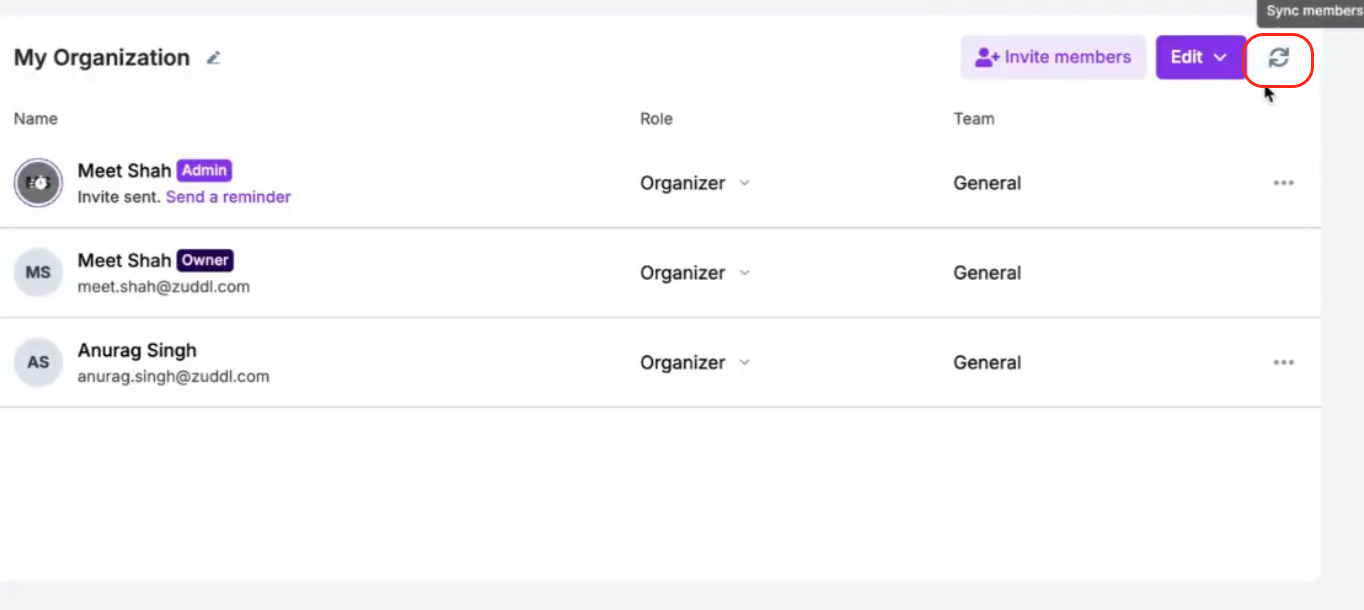
Task: Open the three-dot menu for Anurag Singh
Action: [x=1283, y=363]
